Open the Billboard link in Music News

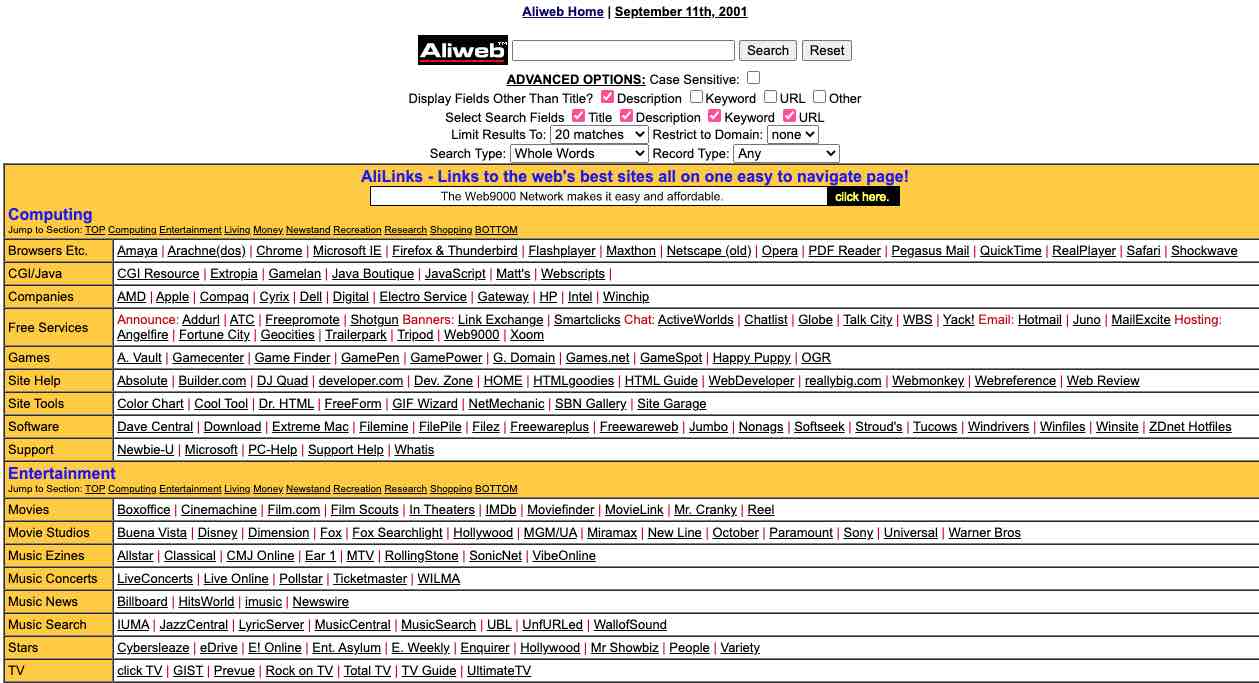click(142, 602)
